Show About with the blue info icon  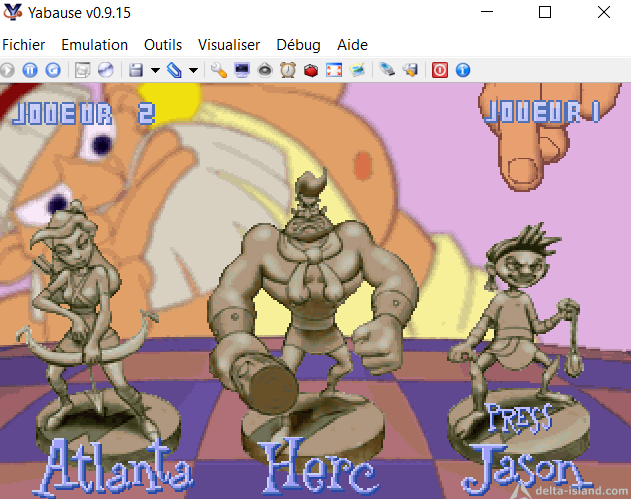(463, 70)
